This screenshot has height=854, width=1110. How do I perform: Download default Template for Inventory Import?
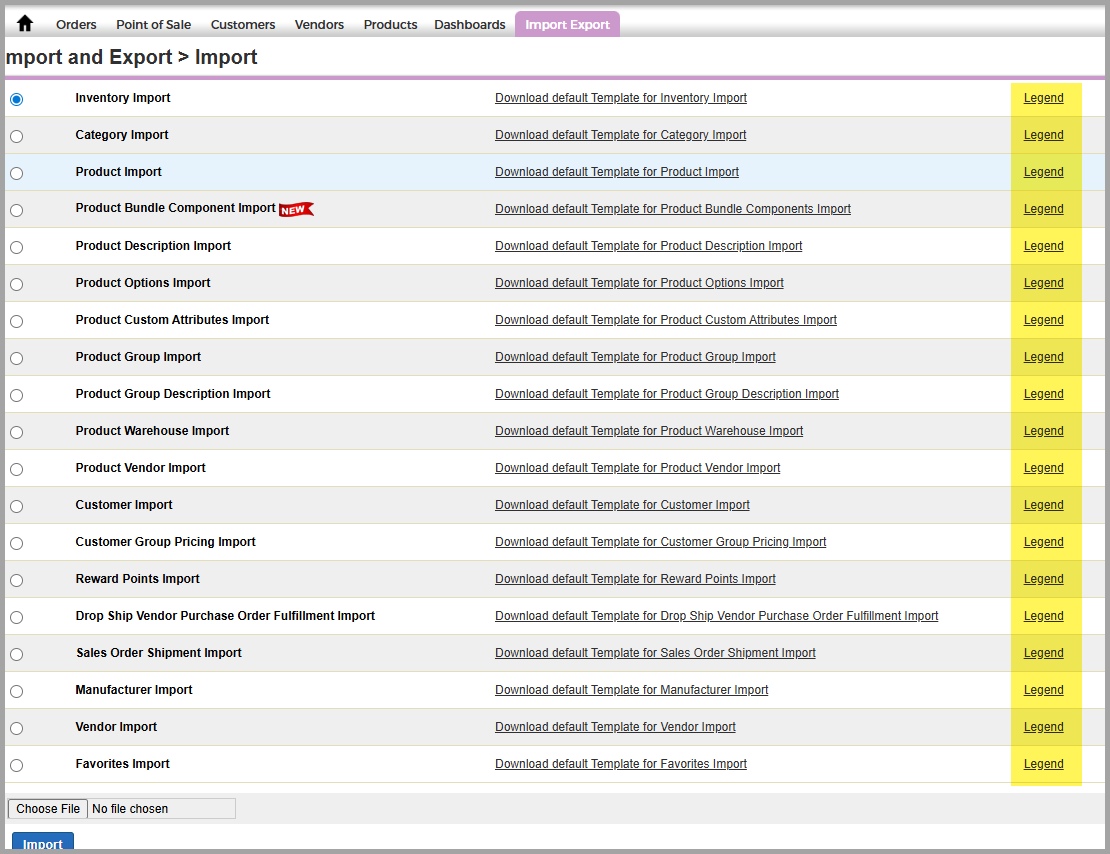tap(621, 98)
